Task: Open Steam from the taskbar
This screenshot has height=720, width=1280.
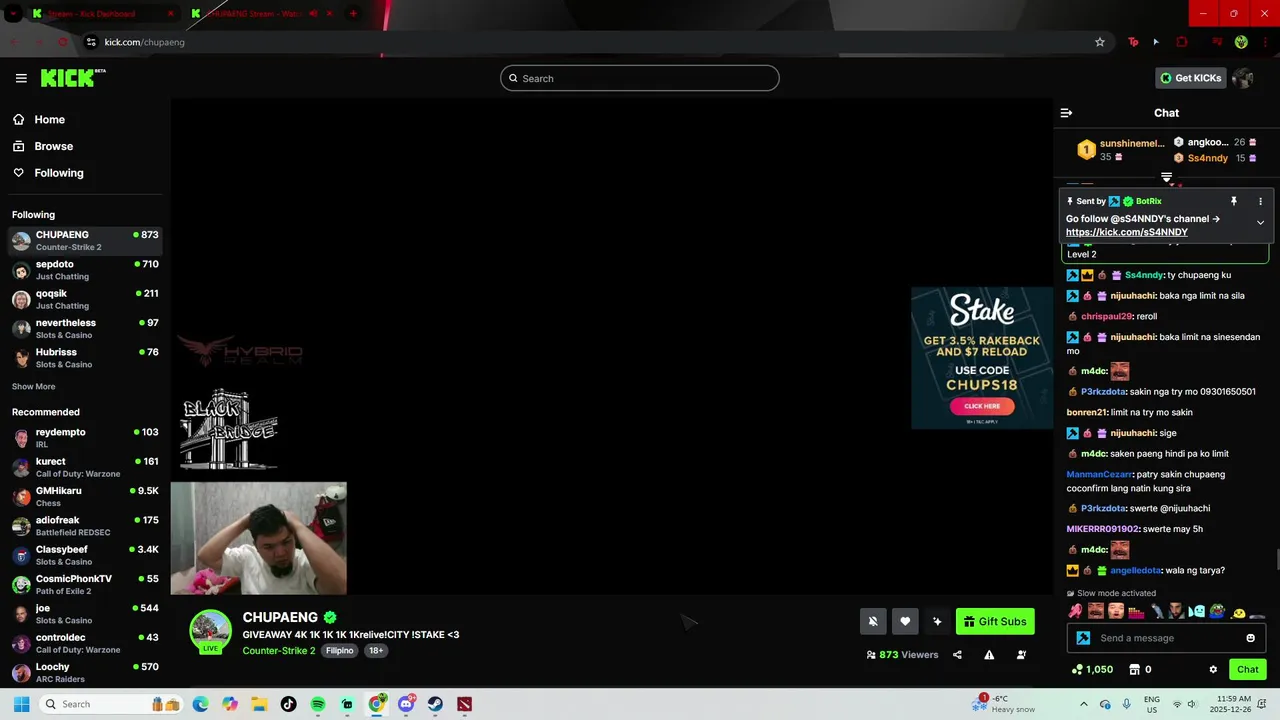Action: coord(435,704)
